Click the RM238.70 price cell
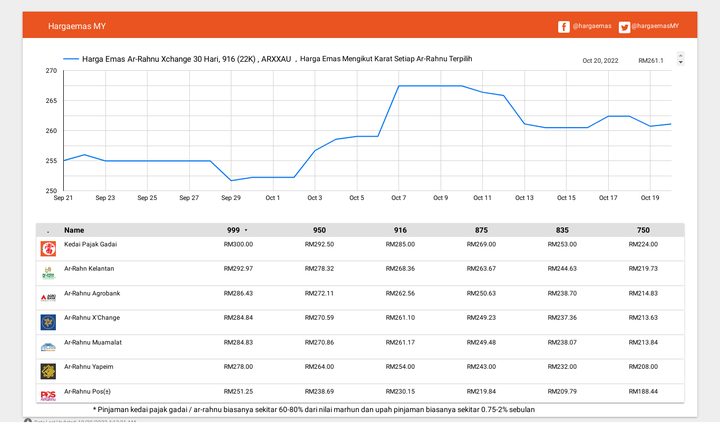The height and width of the screenshot is (430, 720). [x=562, y=294]
